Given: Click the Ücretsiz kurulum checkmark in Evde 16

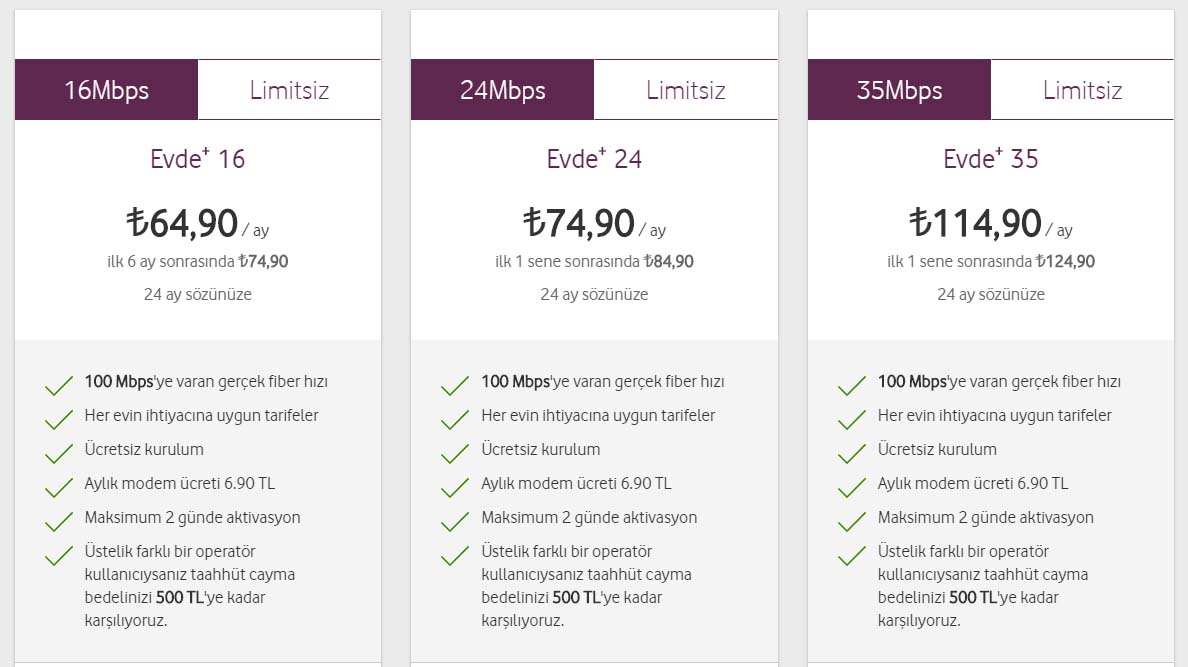Looking at the screenshot, I should click(x=59, y=454).
